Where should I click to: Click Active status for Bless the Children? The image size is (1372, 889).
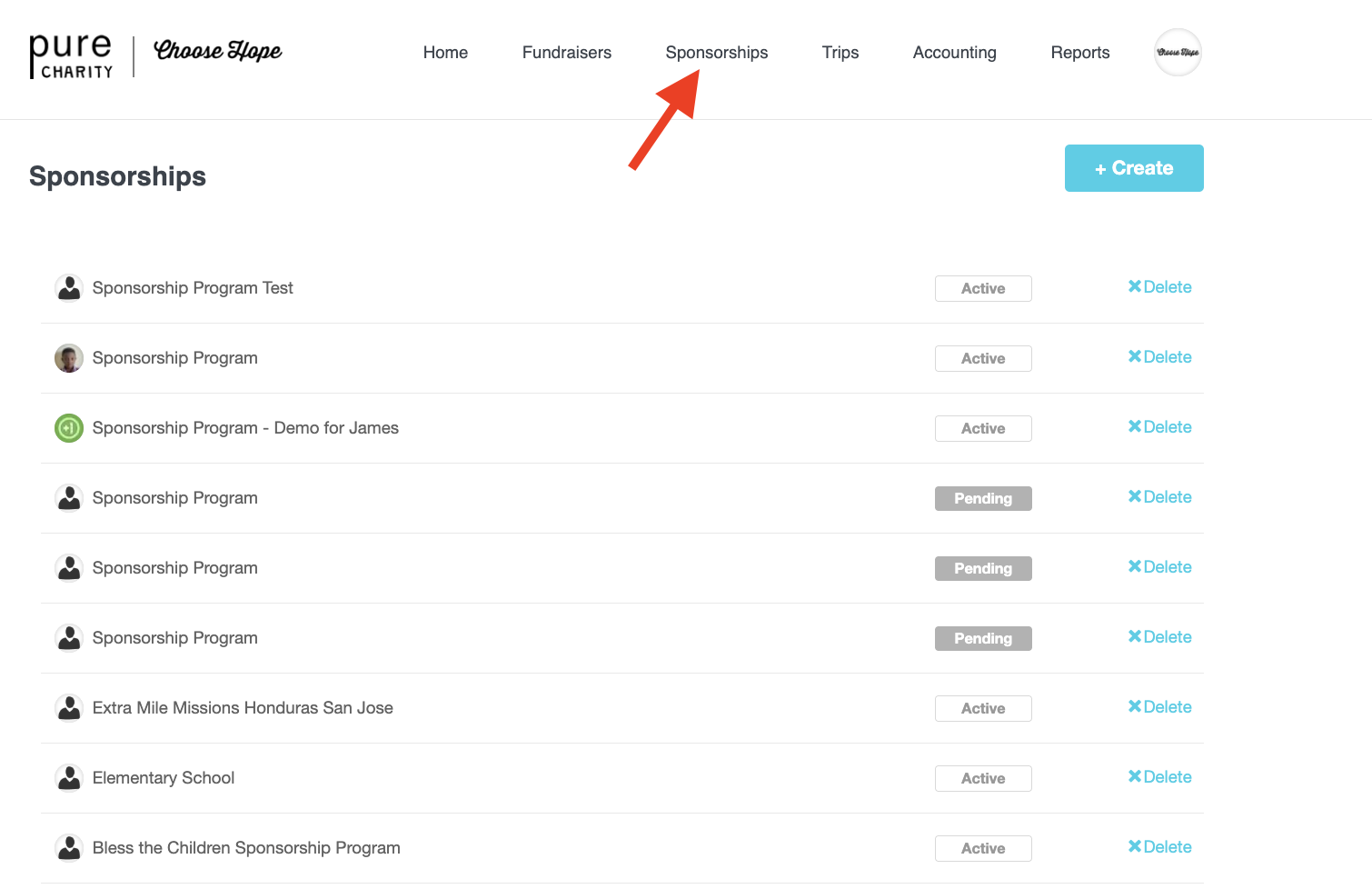983,848
